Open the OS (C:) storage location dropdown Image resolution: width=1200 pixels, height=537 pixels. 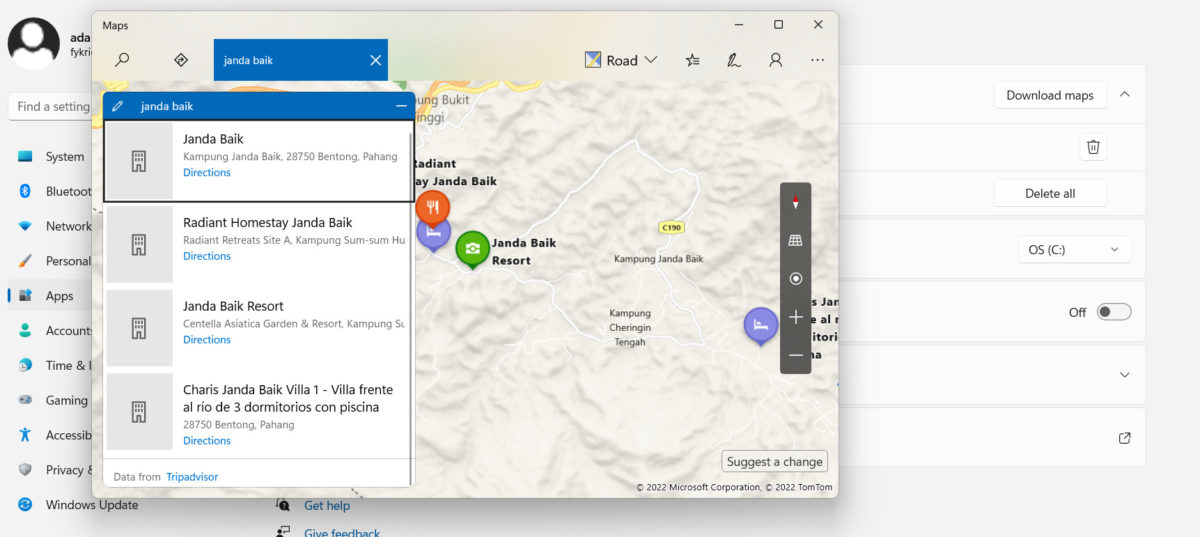click(x=1073, y=249)
